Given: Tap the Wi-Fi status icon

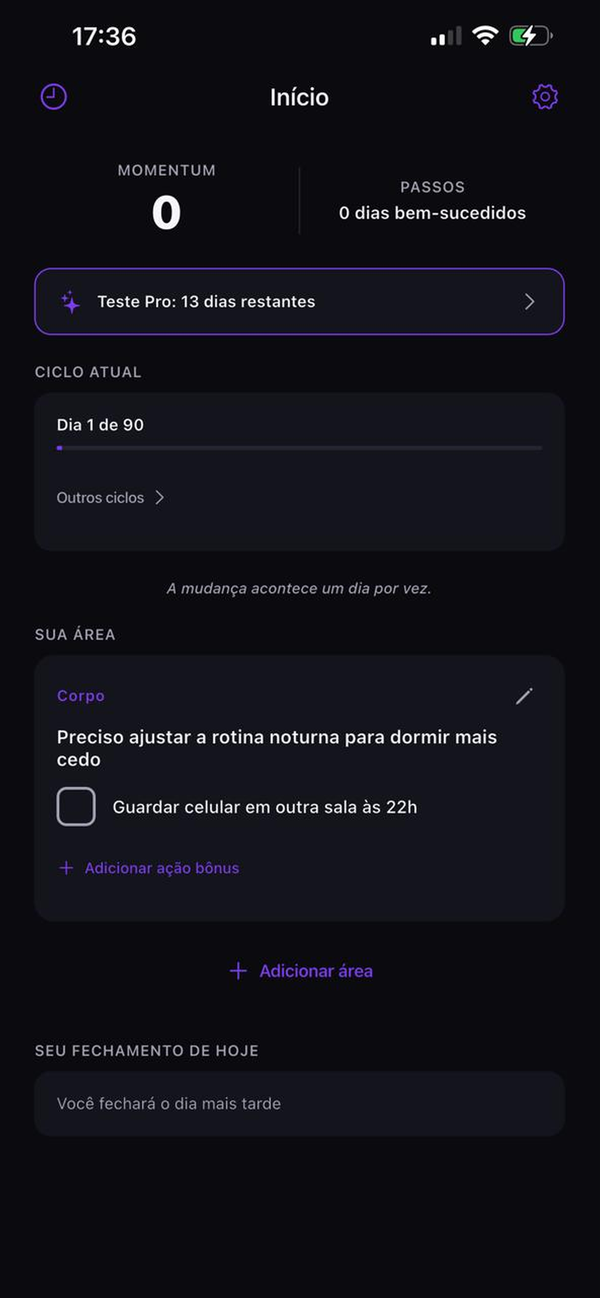Looking at the screenshot, I should point(485,35).
